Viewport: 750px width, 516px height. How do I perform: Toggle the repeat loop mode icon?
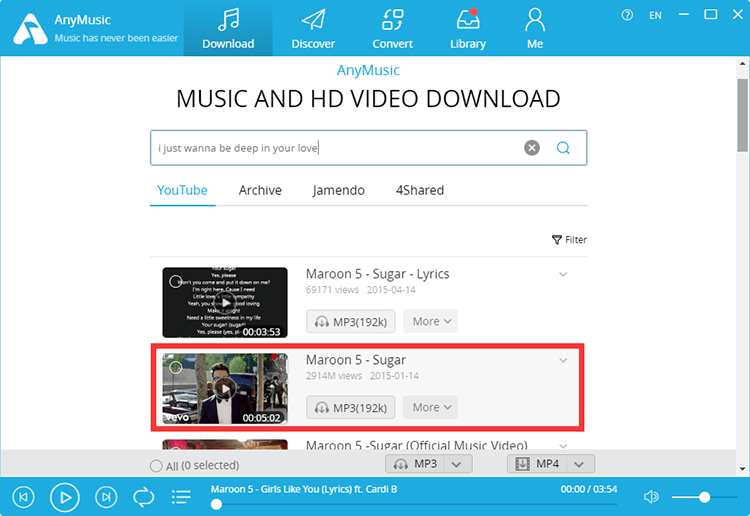pyautogui.click(x=143, y=497)
